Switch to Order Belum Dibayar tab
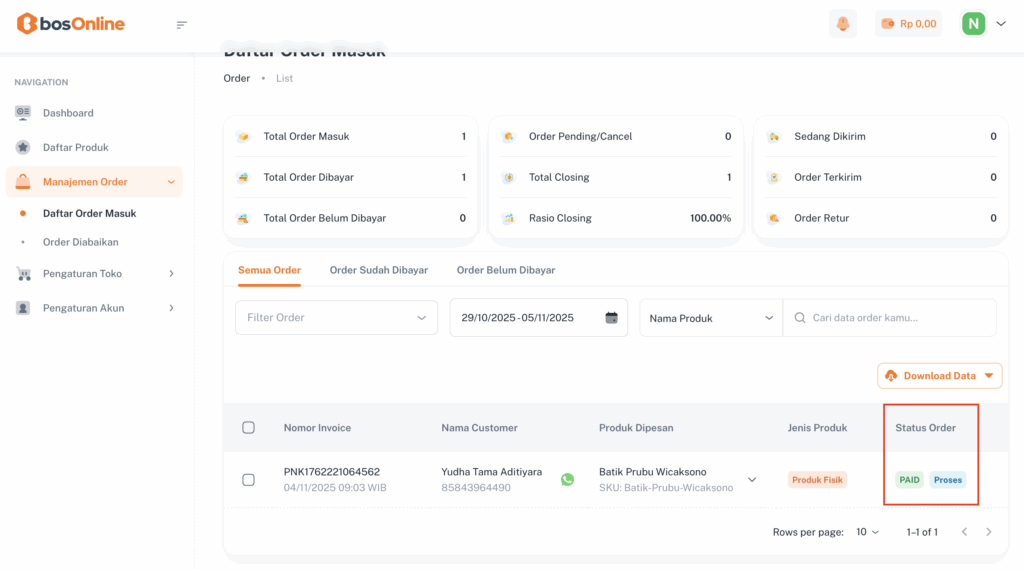This screenshot has width=1024, height=570. tap(505, 270)
